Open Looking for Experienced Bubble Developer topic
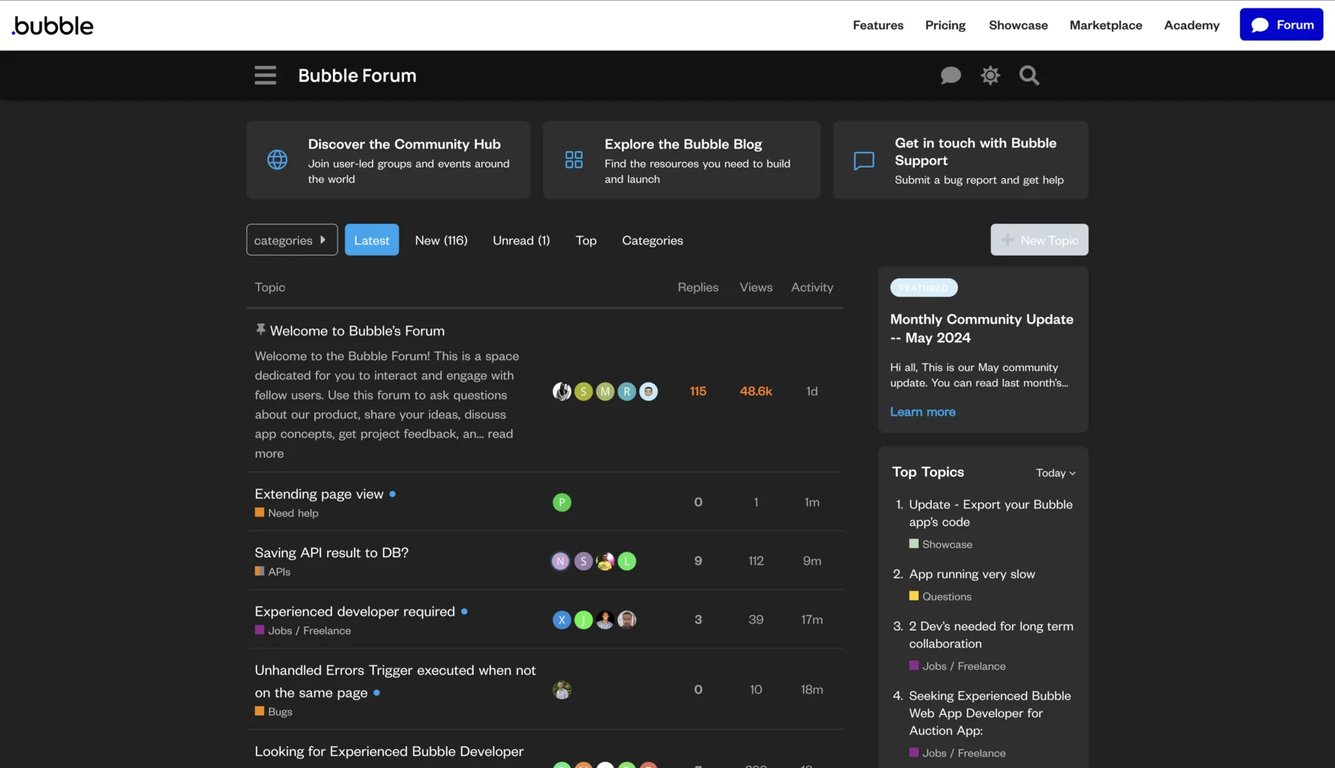The image size is (1335, 768). coord(389,751)
